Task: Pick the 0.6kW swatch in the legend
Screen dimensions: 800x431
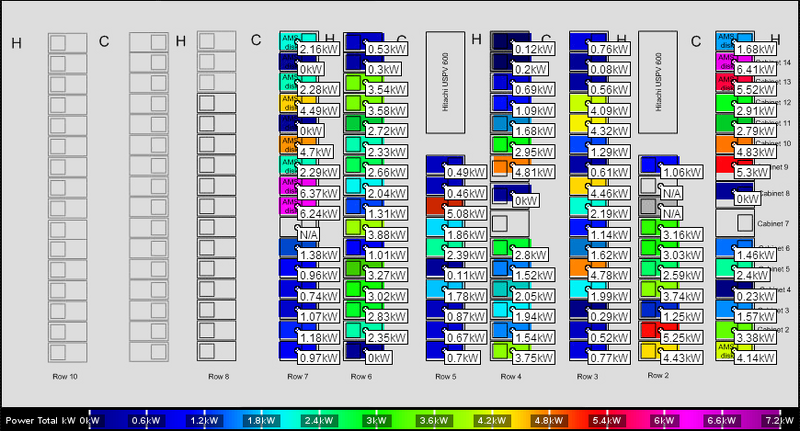Action: tap(146, 421)
